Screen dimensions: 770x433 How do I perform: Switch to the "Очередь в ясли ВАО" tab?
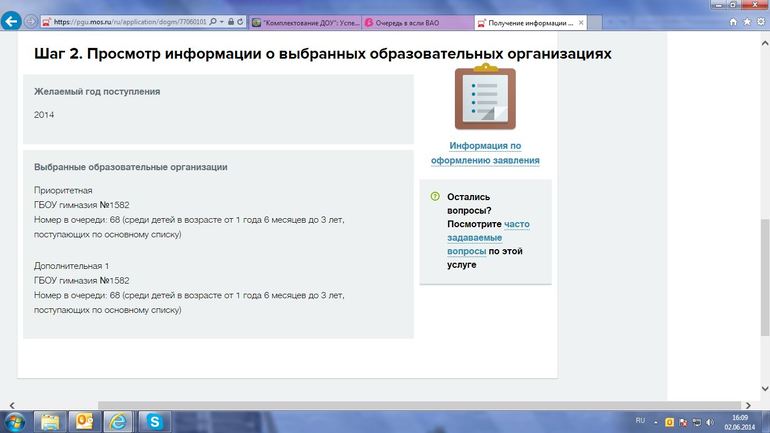tap(413, 21)
